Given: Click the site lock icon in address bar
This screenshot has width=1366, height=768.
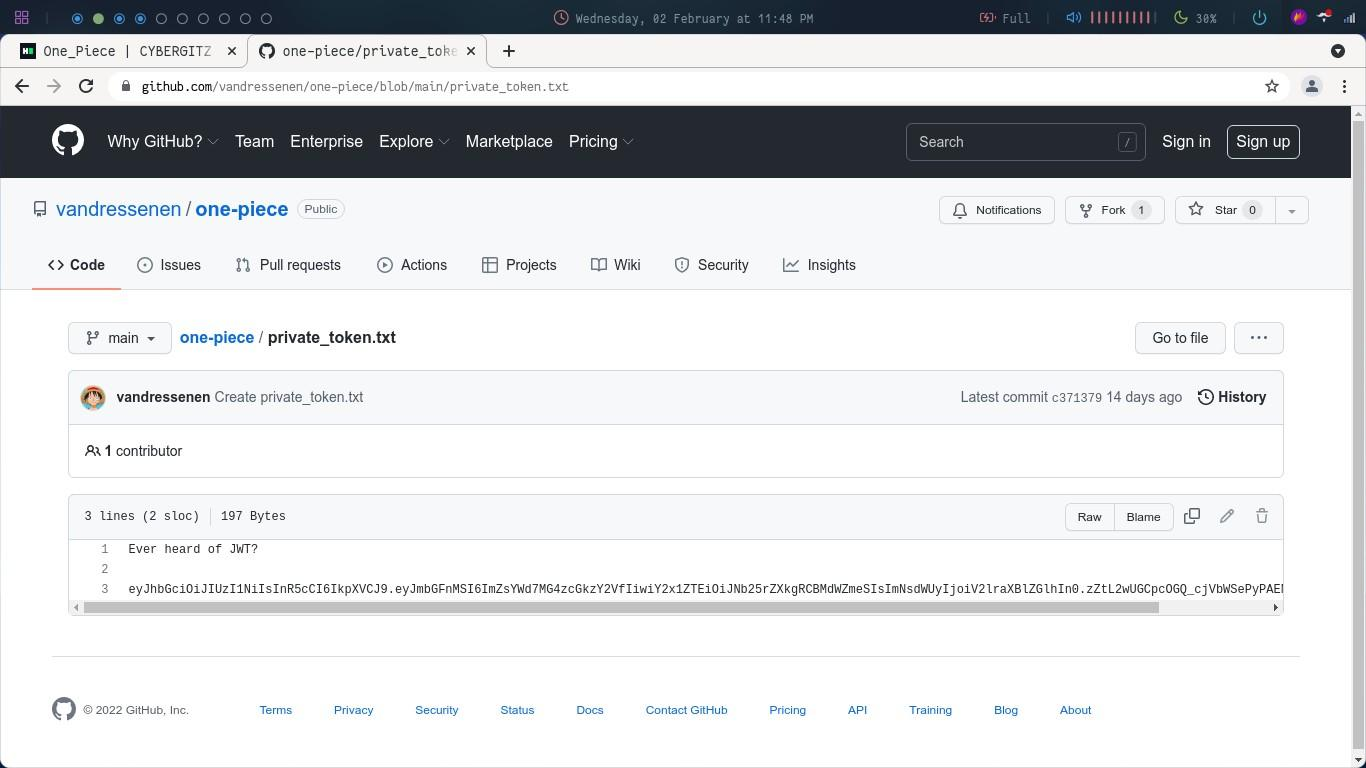Looking at the screenshot, I should coord(125,86).
